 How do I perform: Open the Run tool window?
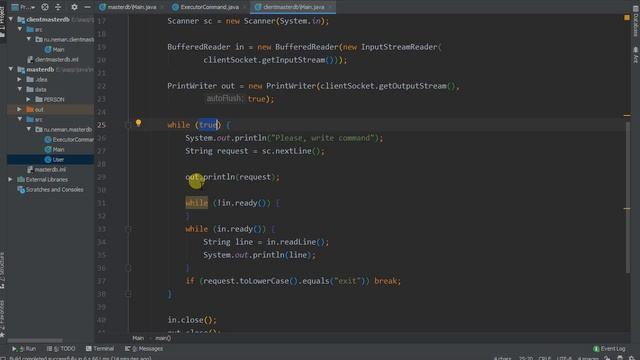point(24,349)
